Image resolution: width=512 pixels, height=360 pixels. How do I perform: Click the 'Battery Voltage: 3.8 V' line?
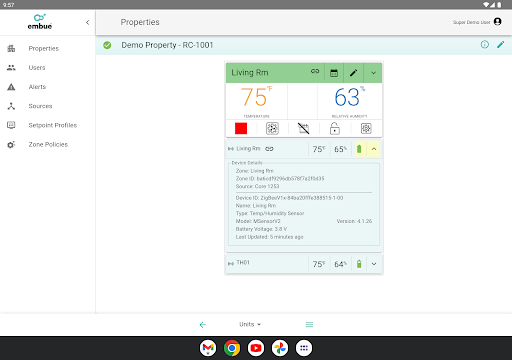(x=261, y=229)
